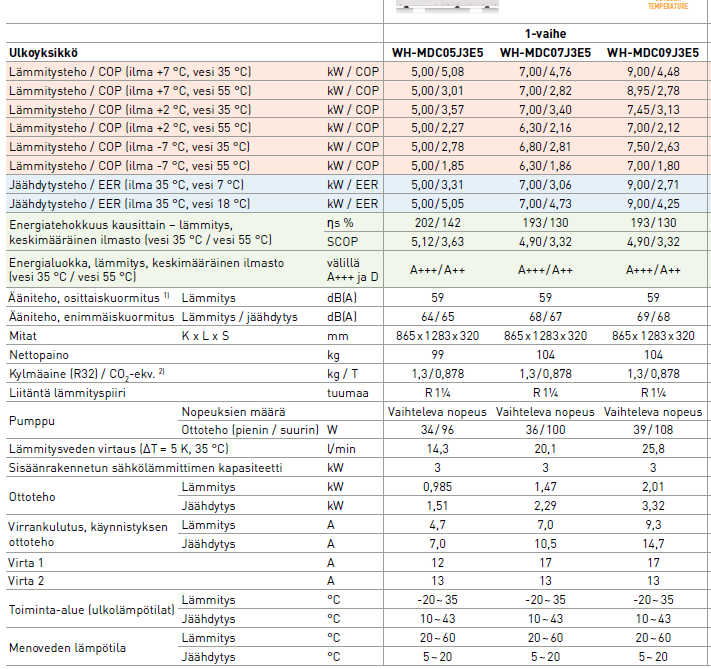Screen dimensions: 711x669
Task: Select the WH-MDC09J3E5 column header
Action: (653, 52)
